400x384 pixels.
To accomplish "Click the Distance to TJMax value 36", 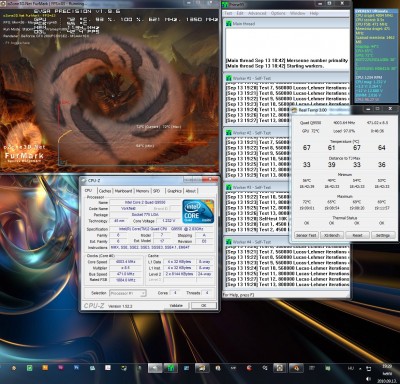I will click(x=382, y=164).
